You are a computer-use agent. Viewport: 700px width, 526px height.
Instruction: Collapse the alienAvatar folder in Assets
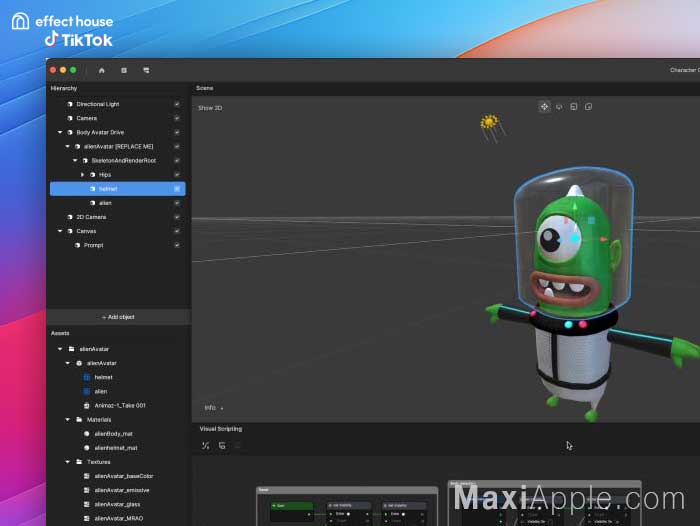coord(60,349)
